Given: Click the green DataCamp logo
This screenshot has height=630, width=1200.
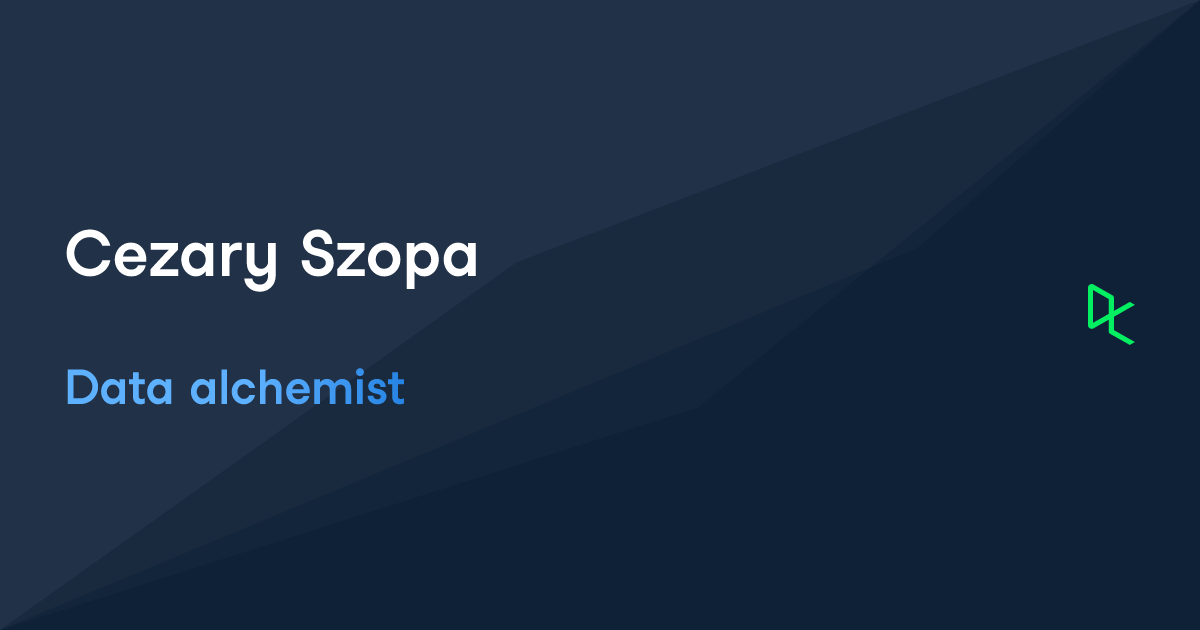Looking at the screenshot, I should [1110, 314].
